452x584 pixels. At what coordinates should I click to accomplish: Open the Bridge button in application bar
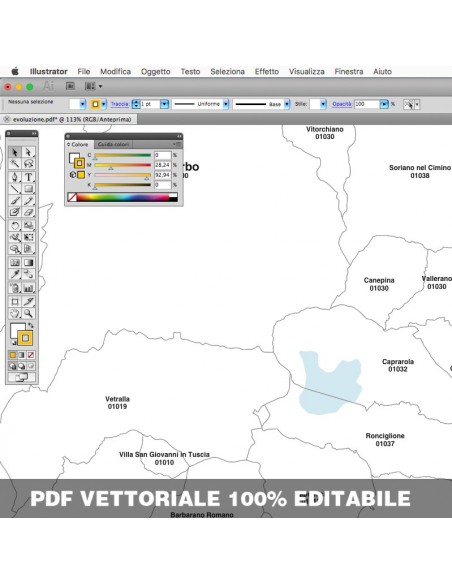(x=70, y=86)
